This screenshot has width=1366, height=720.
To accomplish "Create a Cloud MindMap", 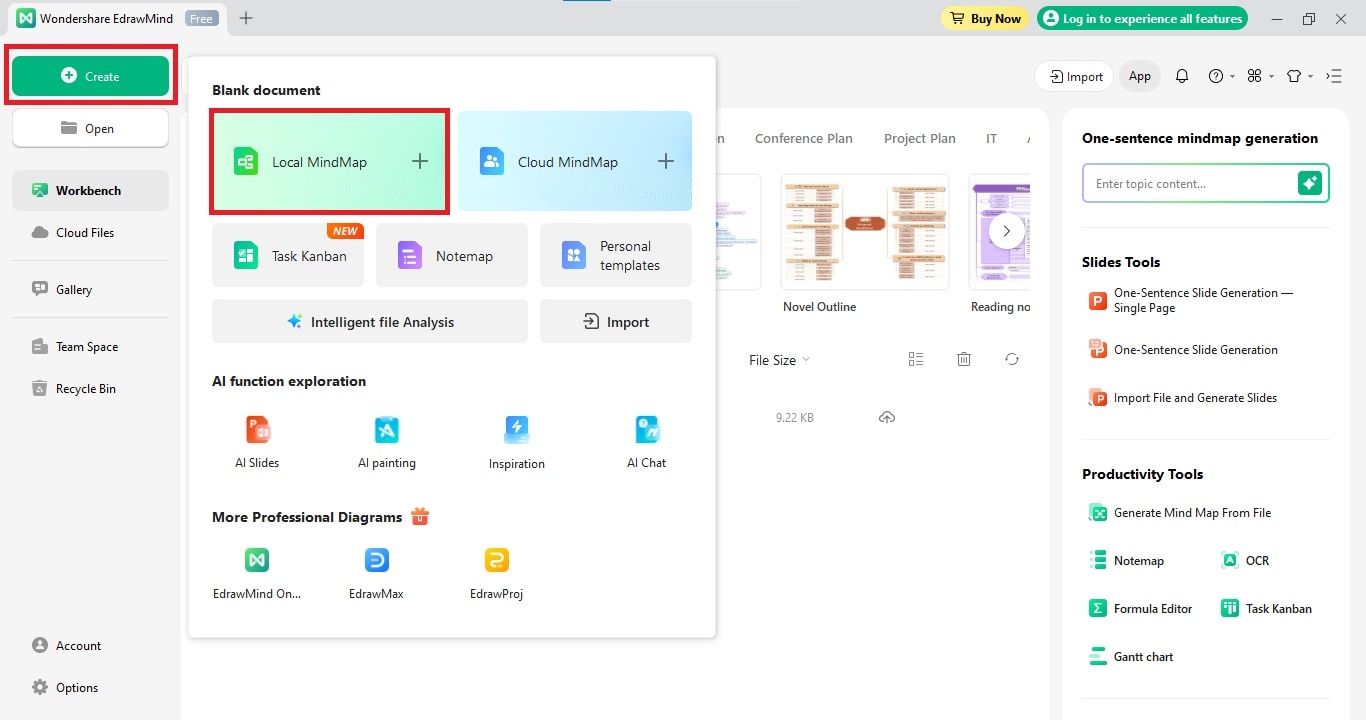I will [575, 161].
